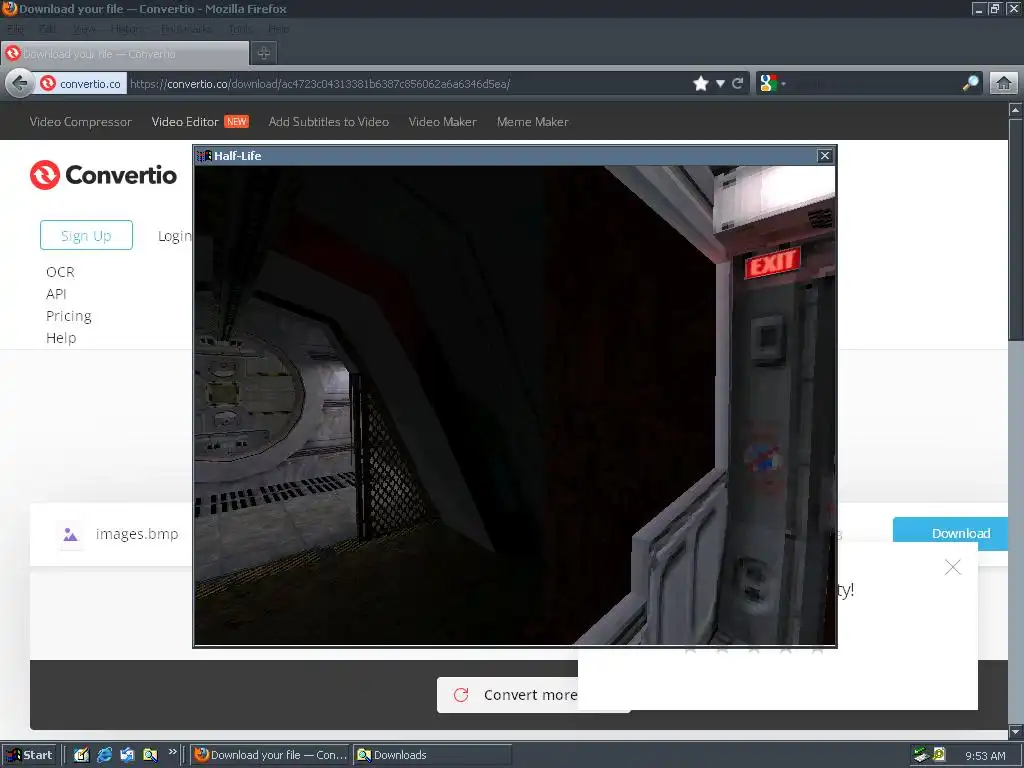
Task: Click the Half-Life window title bar icon
Action: coord(204,155)
